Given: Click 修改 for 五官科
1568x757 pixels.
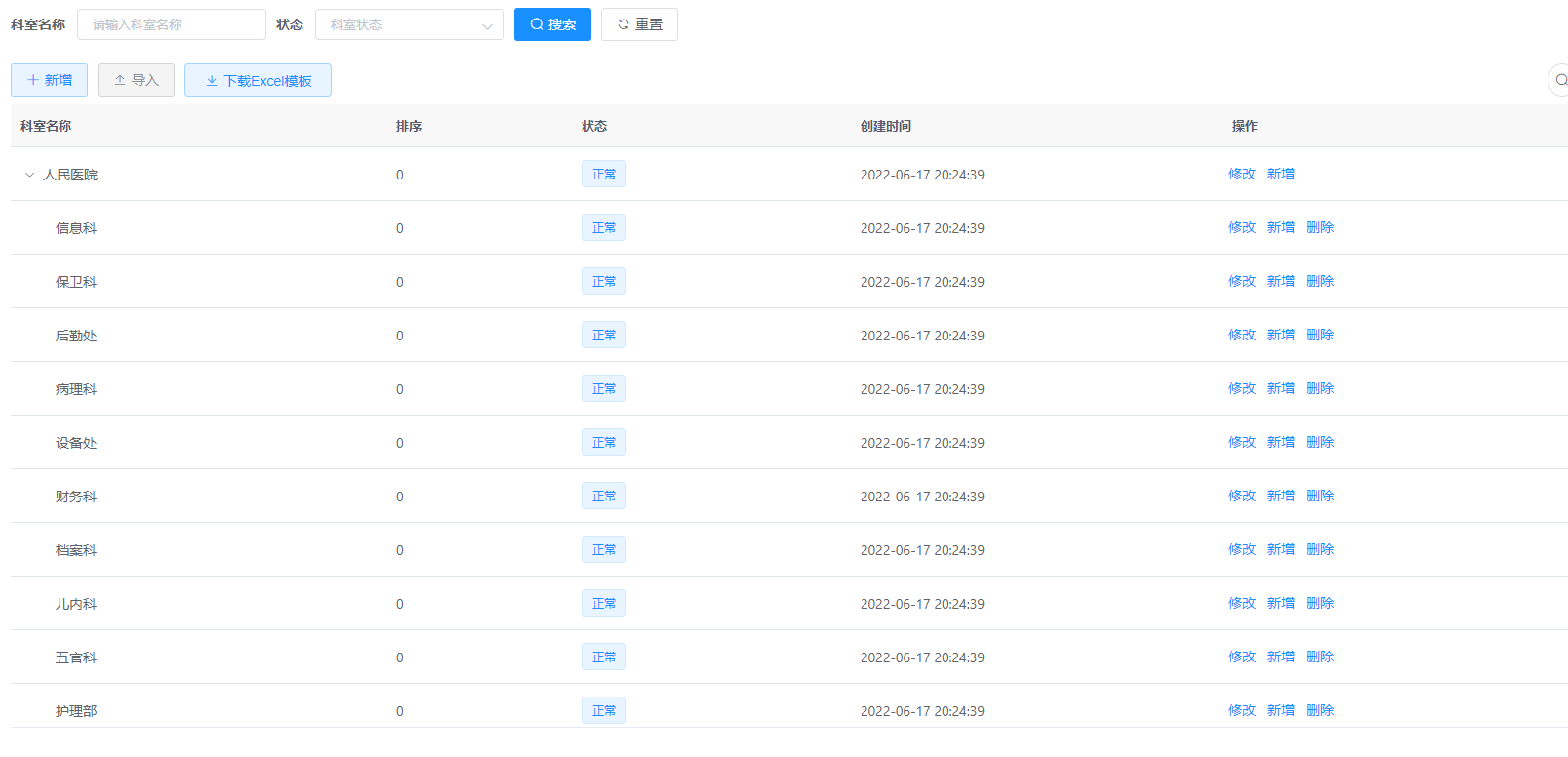Looking at the screenshot, I should (x=1242, y=657).
